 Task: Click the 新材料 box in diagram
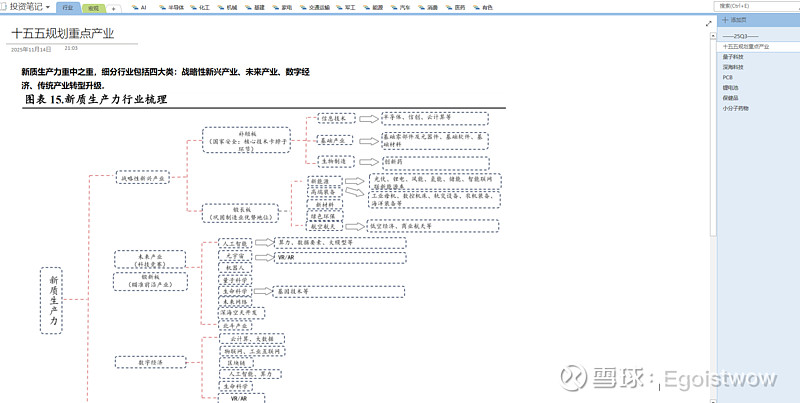[324, 205]
